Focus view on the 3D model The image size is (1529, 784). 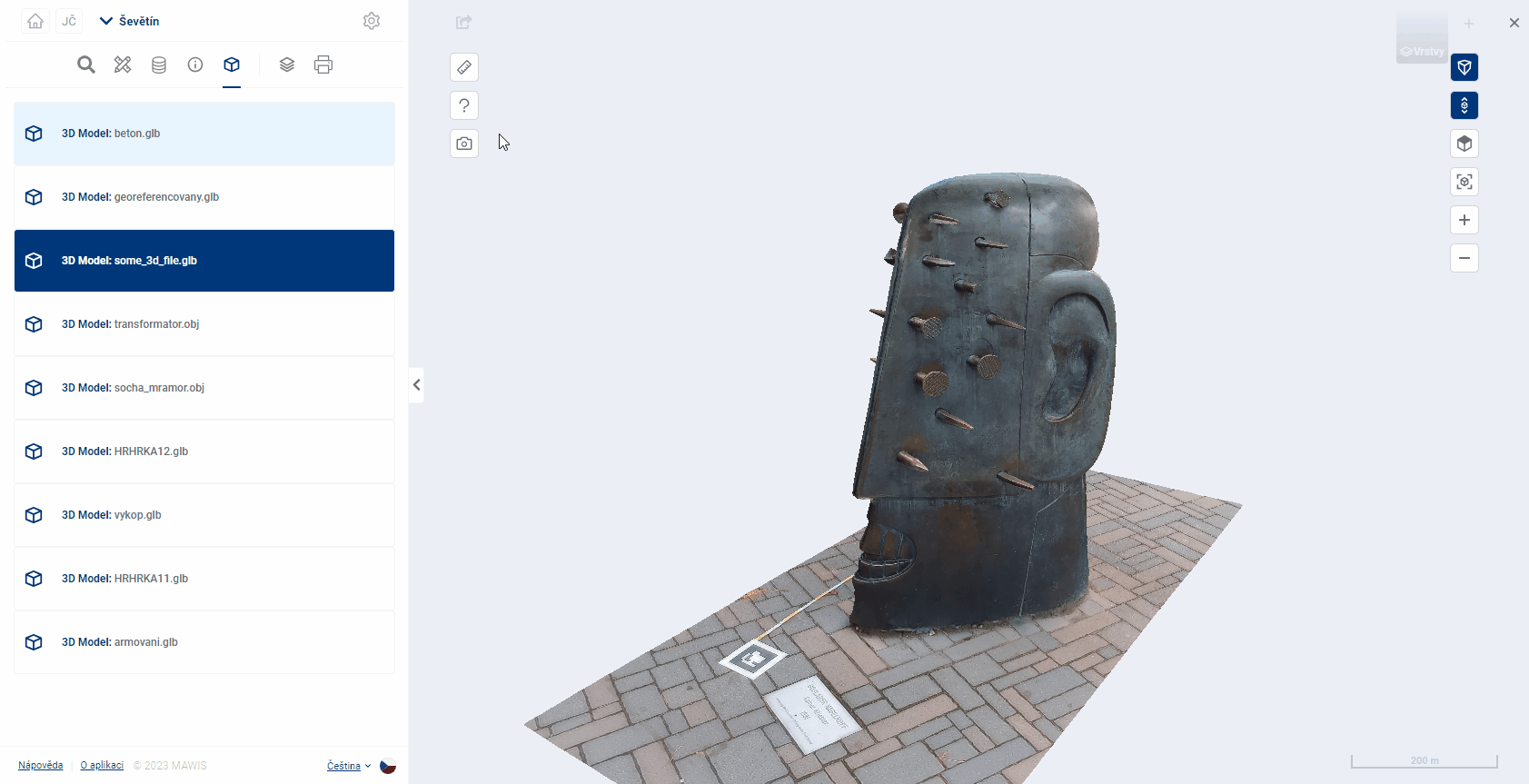tap(1464, 182)
